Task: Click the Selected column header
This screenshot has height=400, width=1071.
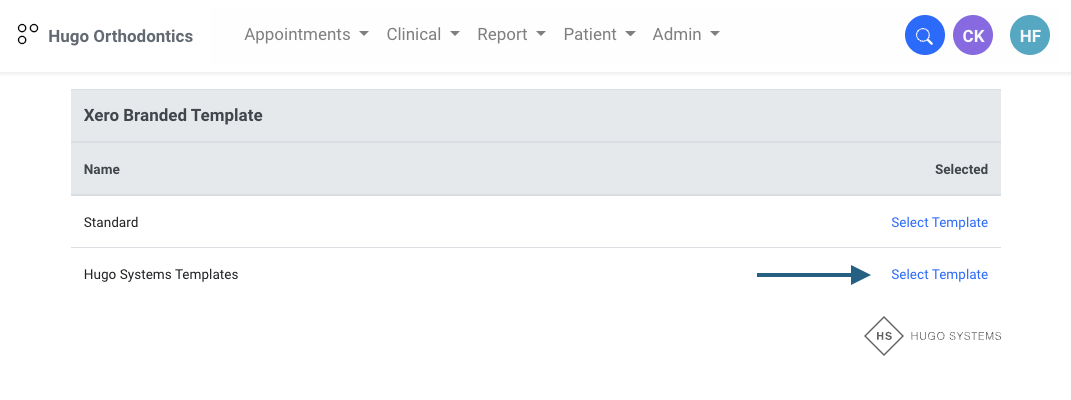Action: [x=961, y=169]
